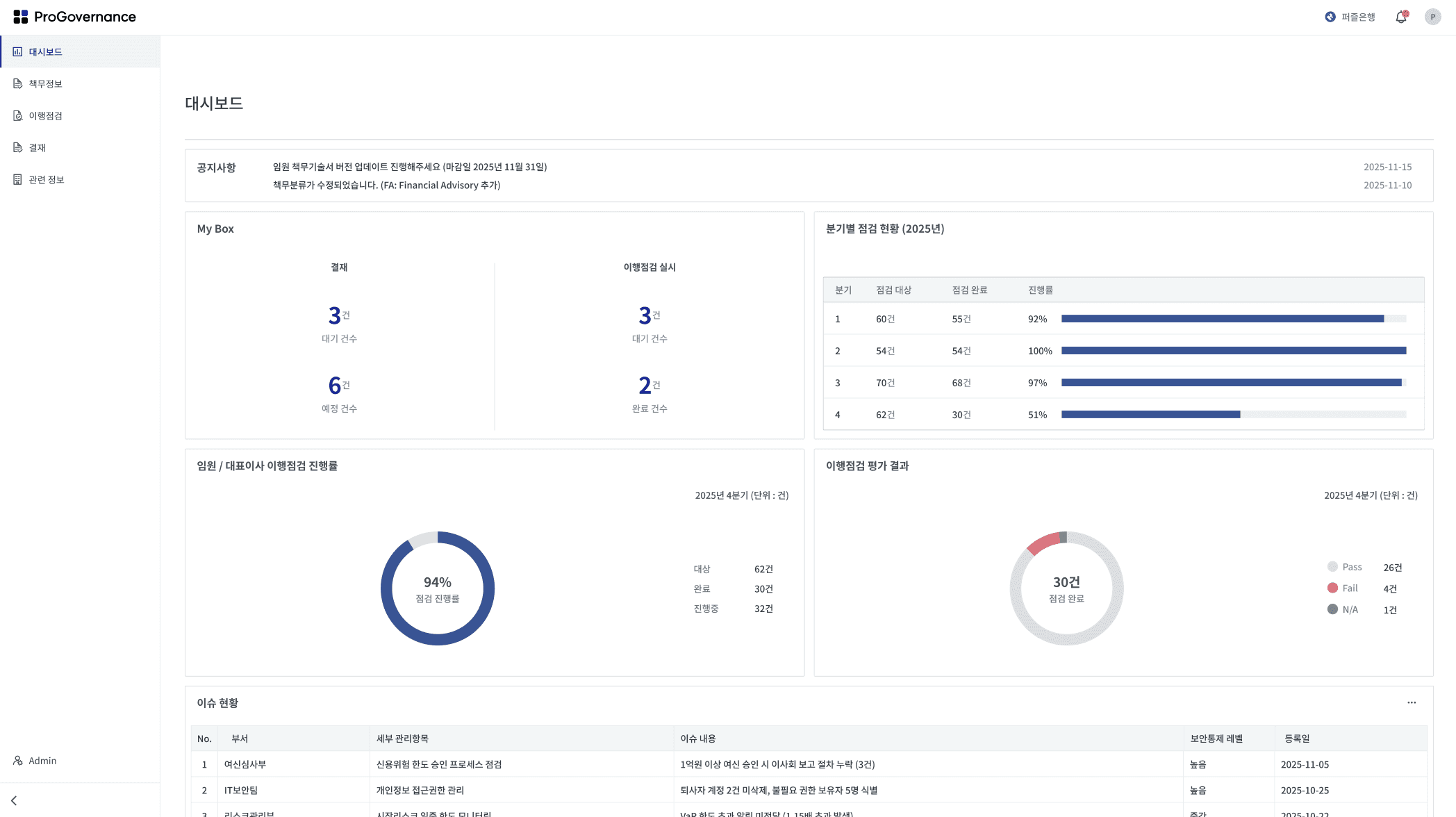Click the 퍼즐은행 organization icon
The image size is (1456, 817).
[x=1330, y=17]
